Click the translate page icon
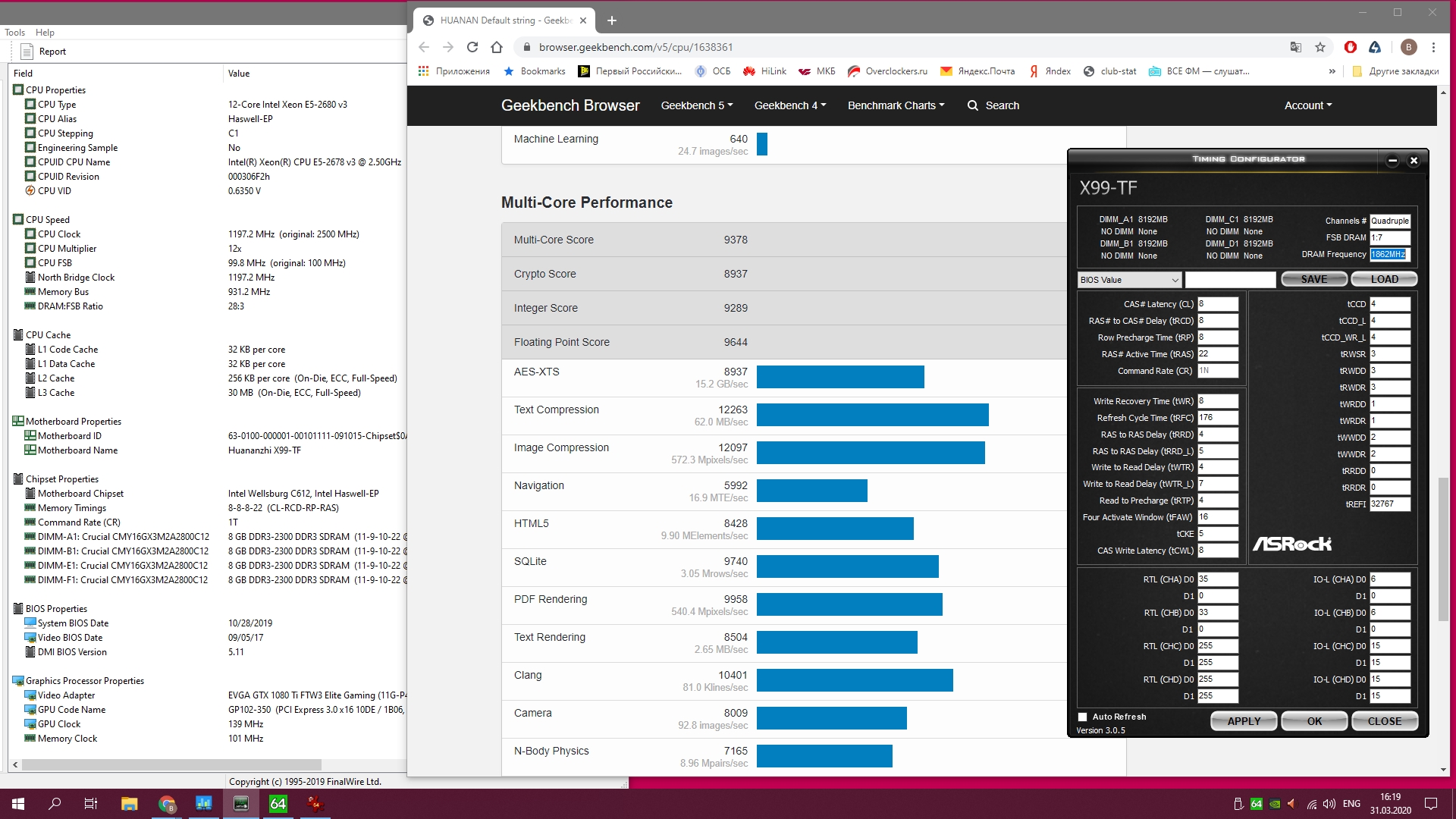The width and height of the screenshot is (1456, 819). (x=1296, y=47)
